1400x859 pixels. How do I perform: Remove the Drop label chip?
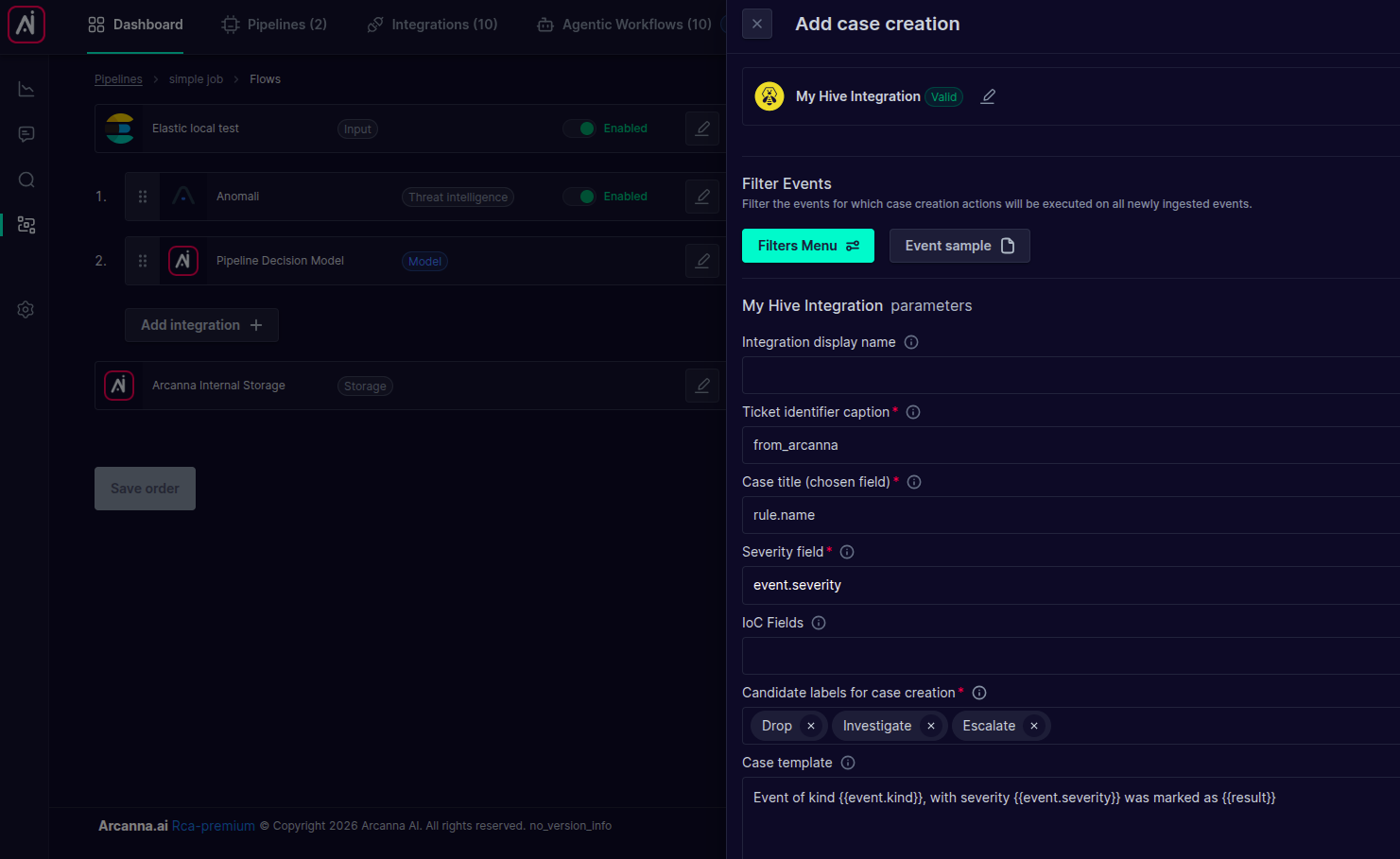pyautogui.click(x=811, y=726)
